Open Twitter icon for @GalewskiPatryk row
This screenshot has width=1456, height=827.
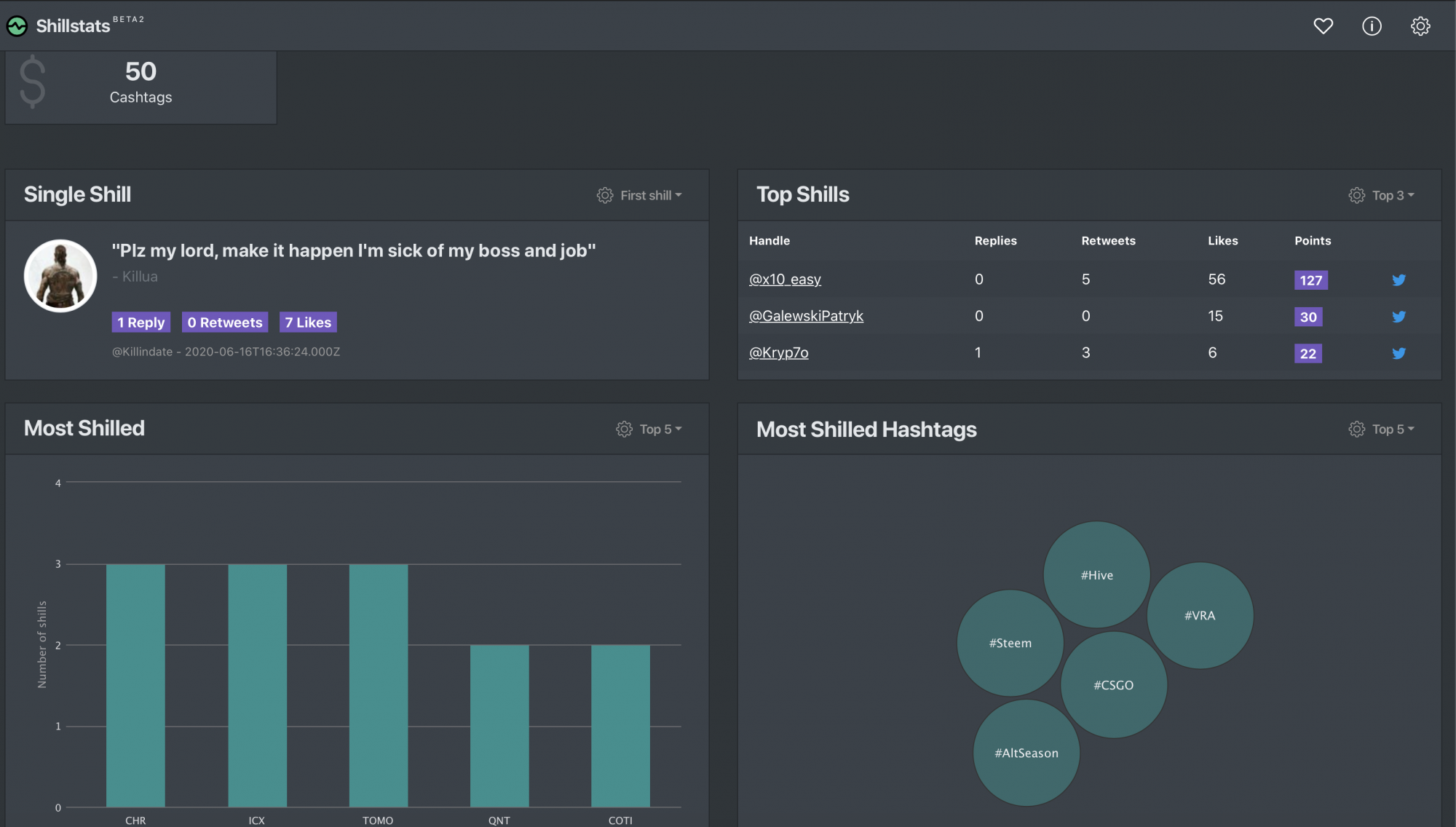(x=1398, y=317)
